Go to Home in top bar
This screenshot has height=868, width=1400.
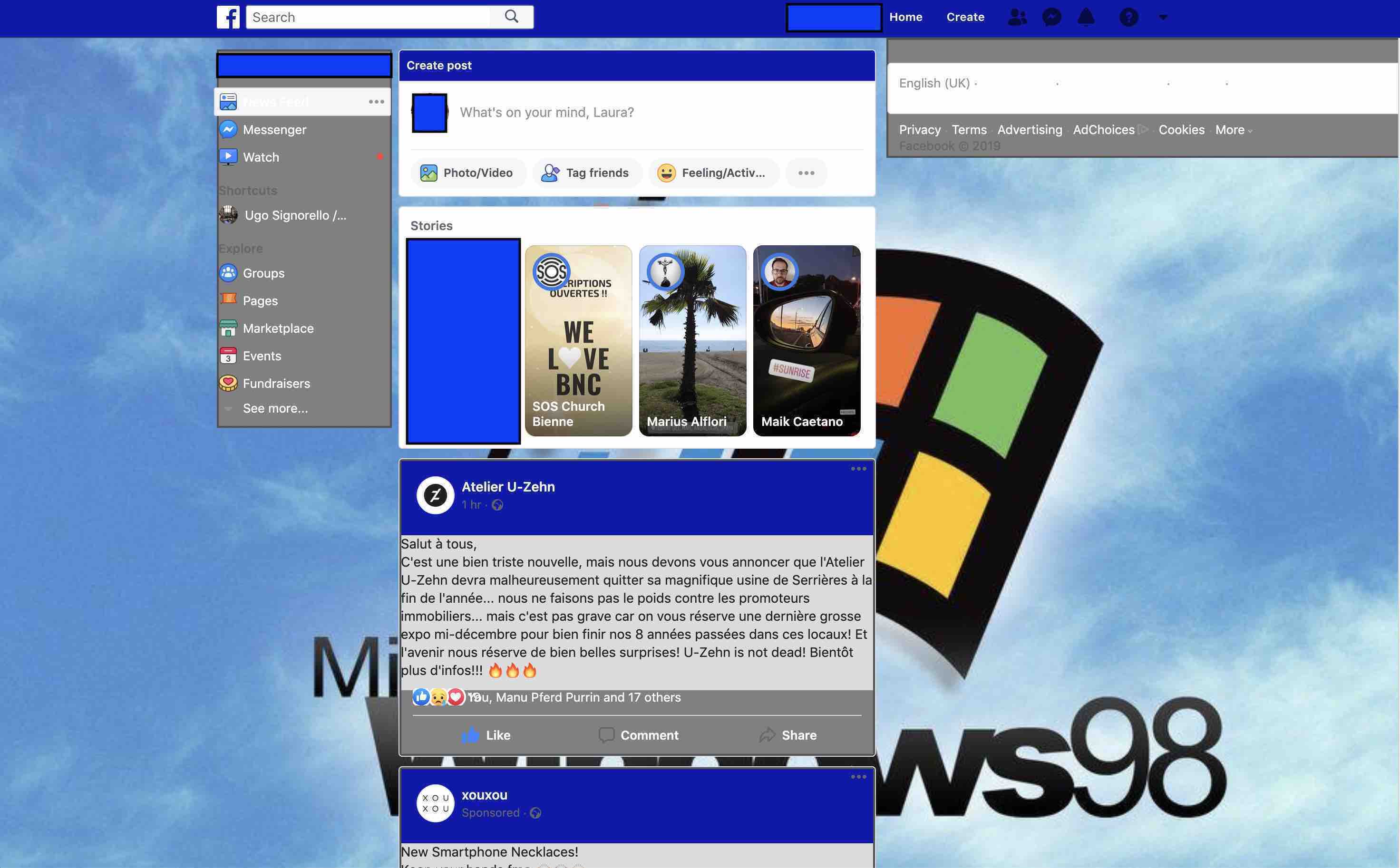pyautogui.click(x=905, y=17)
